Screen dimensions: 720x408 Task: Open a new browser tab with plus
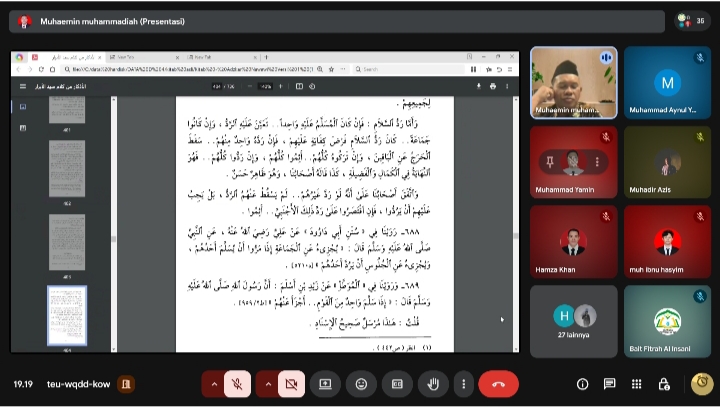[266, 57]
